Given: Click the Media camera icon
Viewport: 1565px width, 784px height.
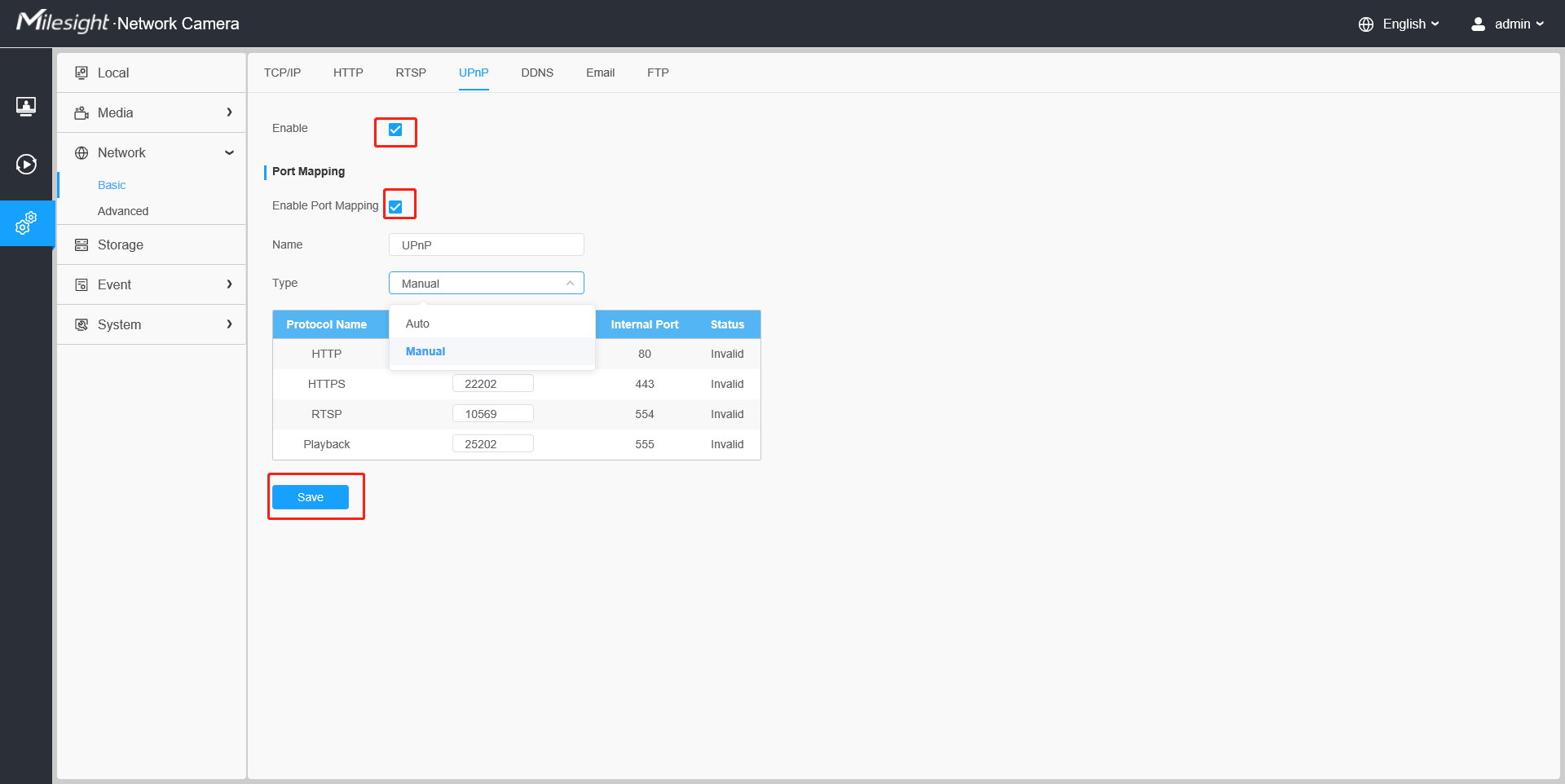Looking at the screenshot, I should click(x=82, y=112).
